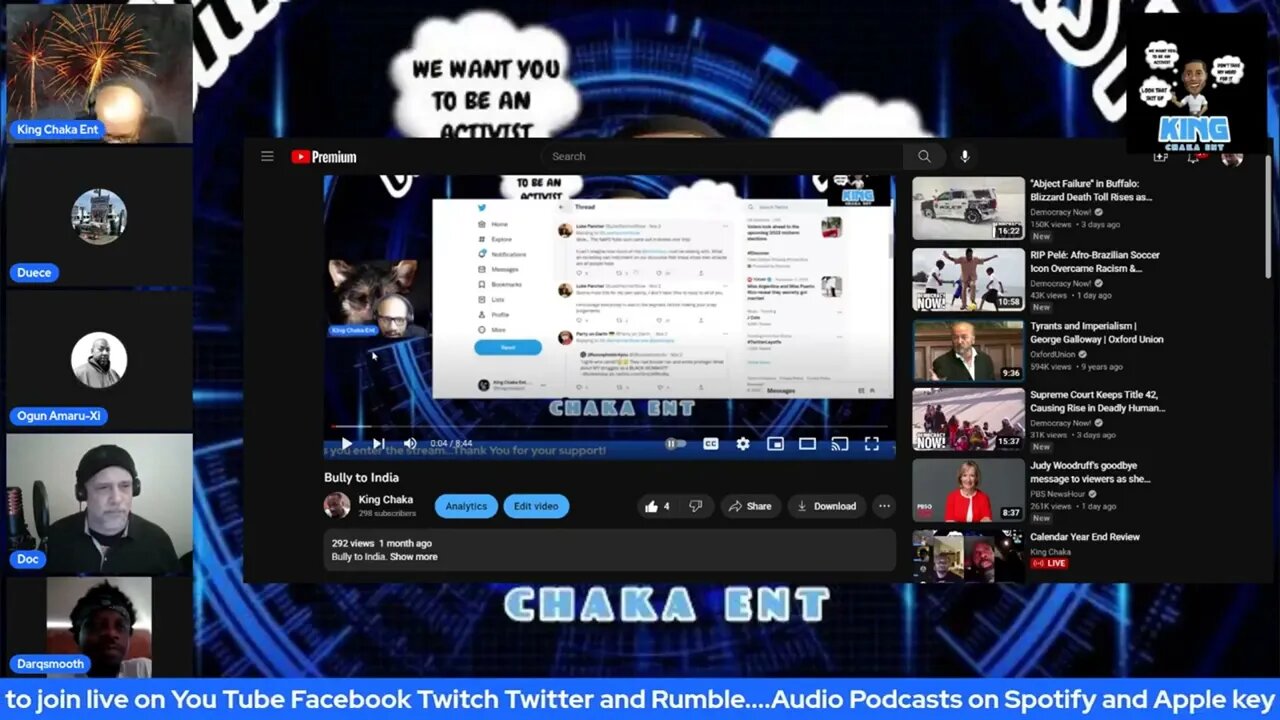Screen dimensions: 1280x720
Task: Start voice search with microphone icon
Action: coord(965,156)
